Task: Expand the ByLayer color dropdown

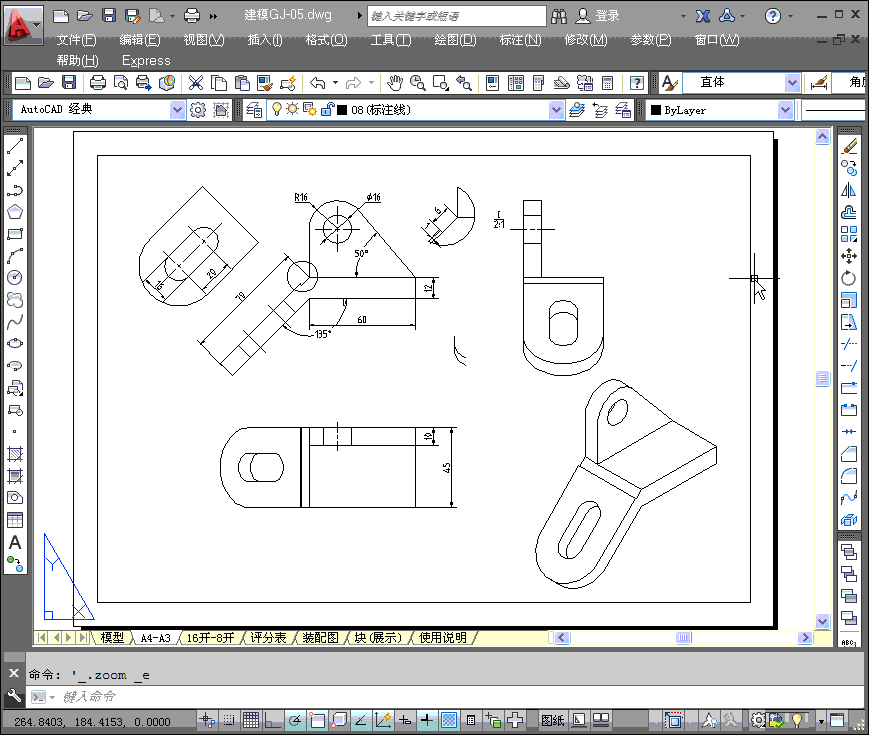Action: [785, 110]
